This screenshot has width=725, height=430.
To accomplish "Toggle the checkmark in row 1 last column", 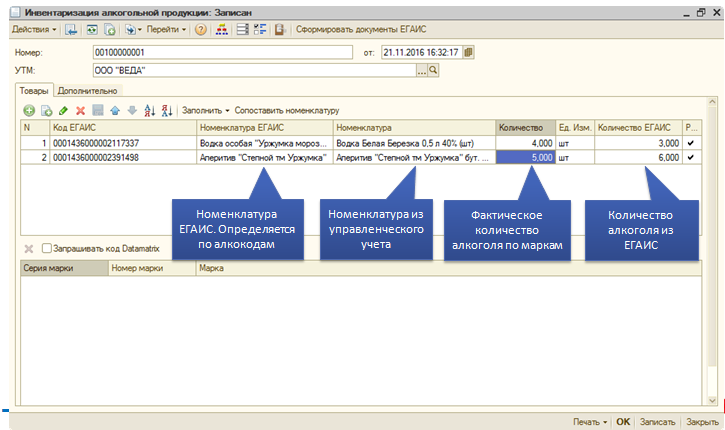I will [x=691, y=143].
